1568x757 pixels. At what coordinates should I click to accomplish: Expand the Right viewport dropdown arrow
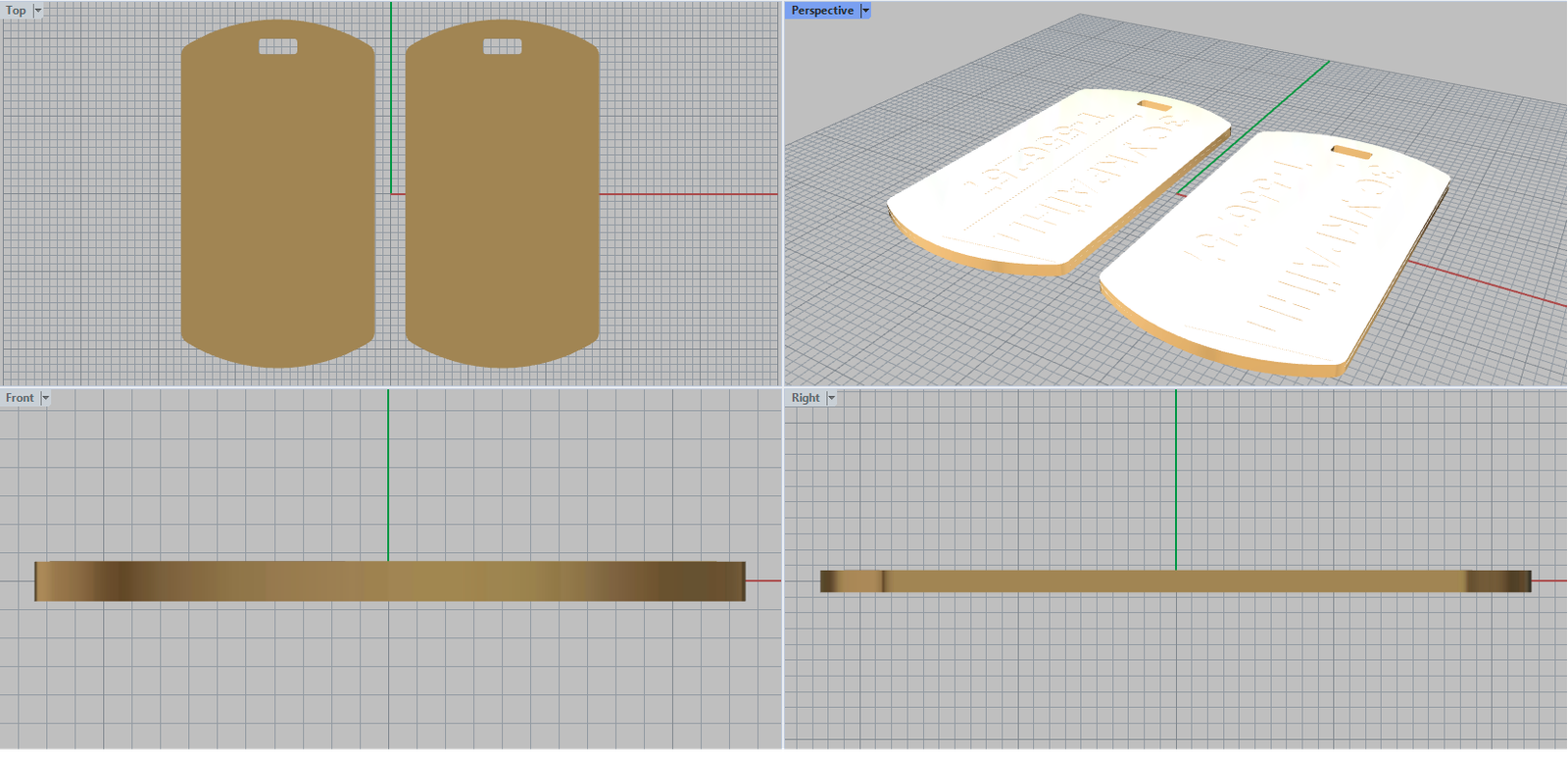point(831,398)
